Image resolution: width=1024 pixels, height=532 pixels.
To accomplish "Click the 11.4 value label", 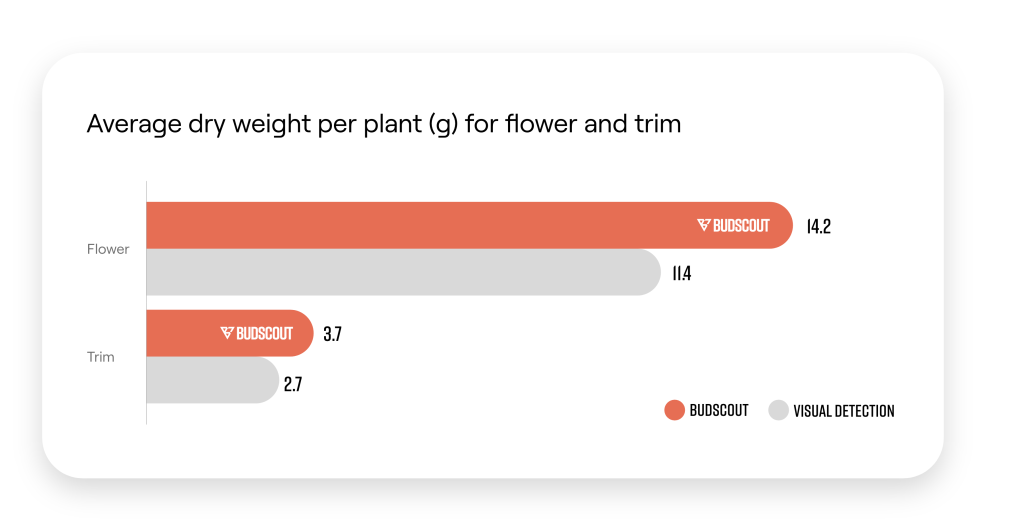I will (x=682, y=274).
